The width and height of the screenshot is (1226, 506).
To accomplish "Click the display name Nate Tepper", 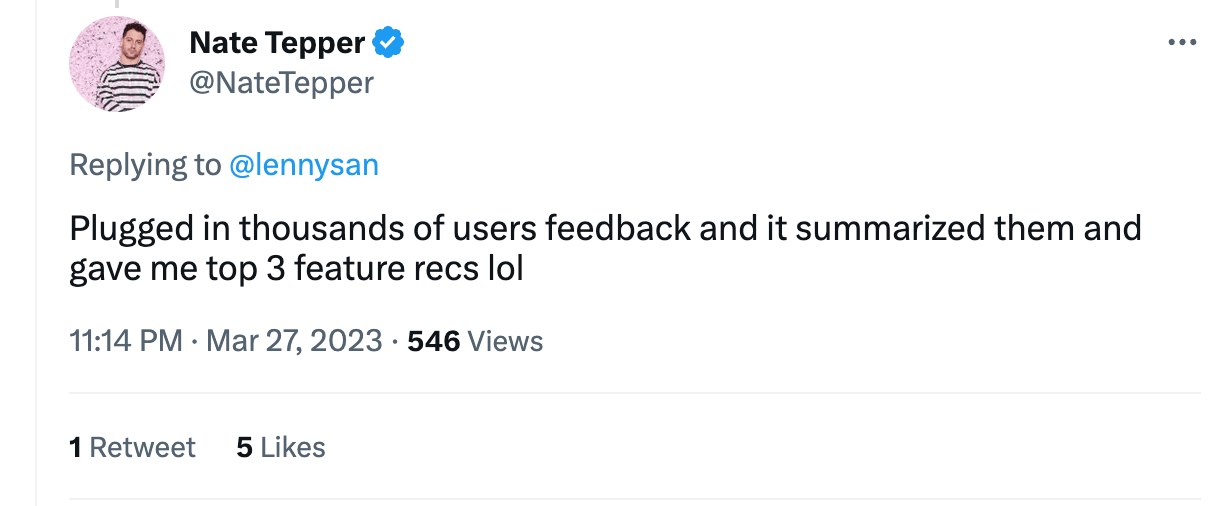I will coord(277,43).
